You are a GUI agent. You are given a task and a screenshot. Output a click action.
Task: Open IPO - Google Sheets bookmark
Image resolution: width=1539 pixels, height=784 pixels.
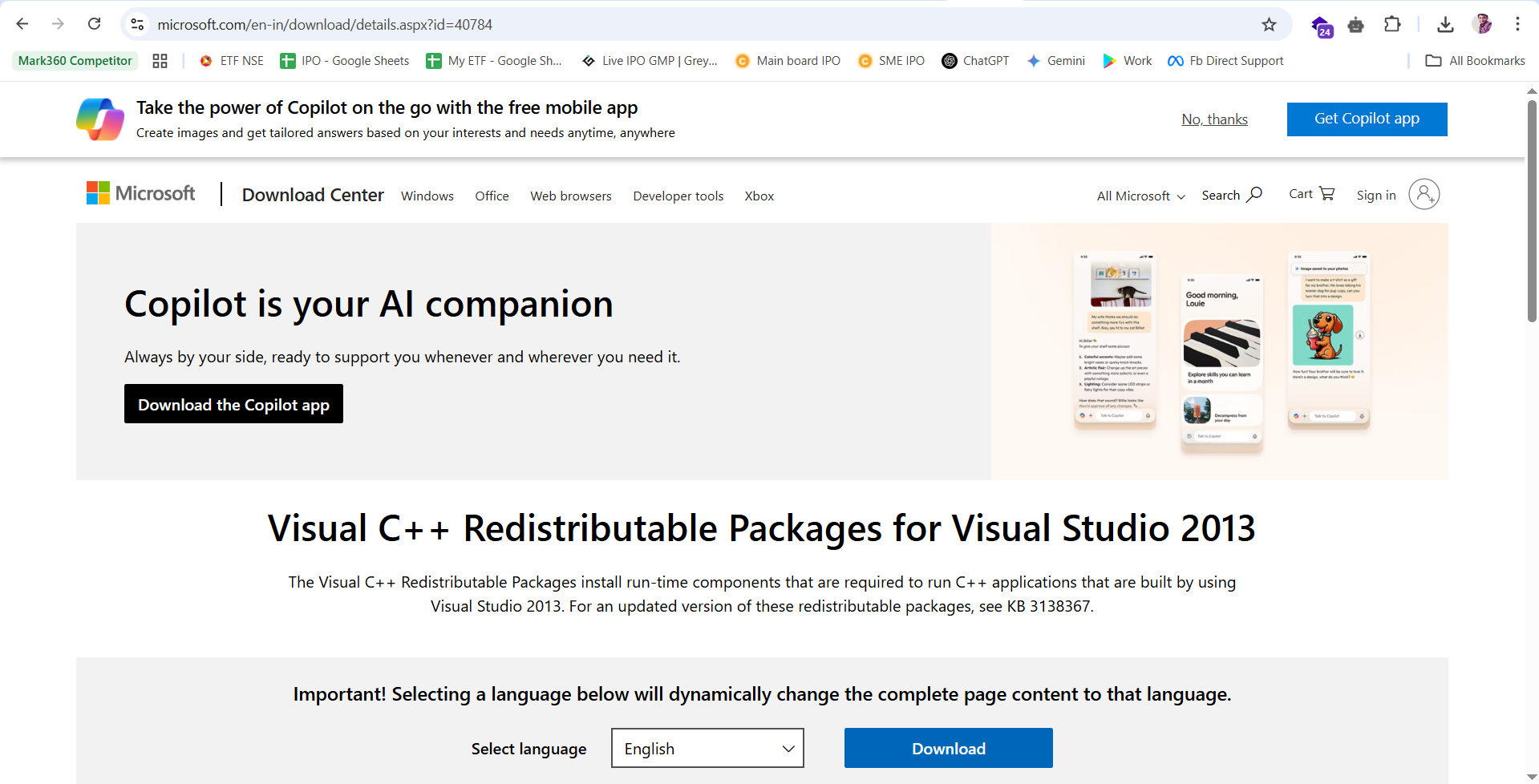tap(345, 61)
